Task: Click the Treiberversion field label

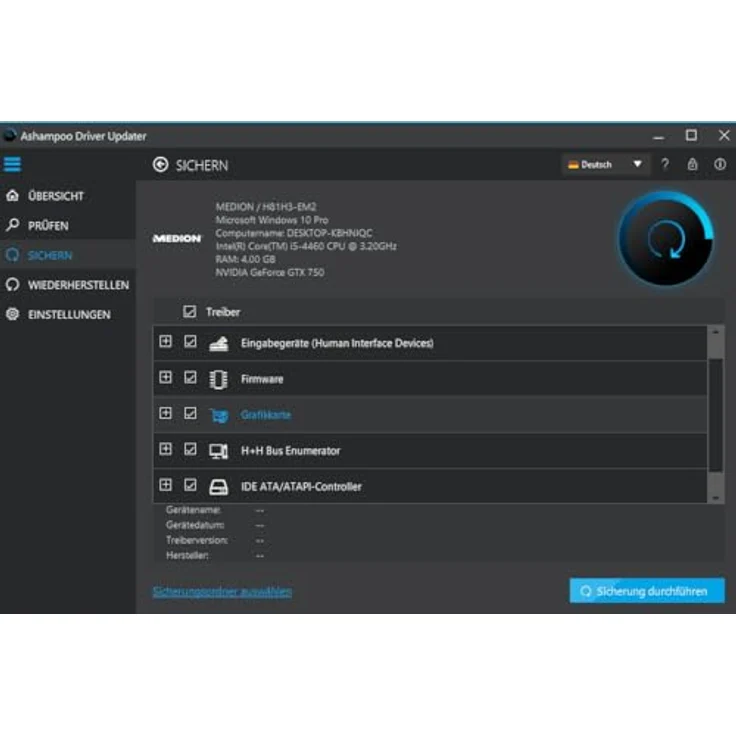Action: pyautogui.click(x=197, y=540)
